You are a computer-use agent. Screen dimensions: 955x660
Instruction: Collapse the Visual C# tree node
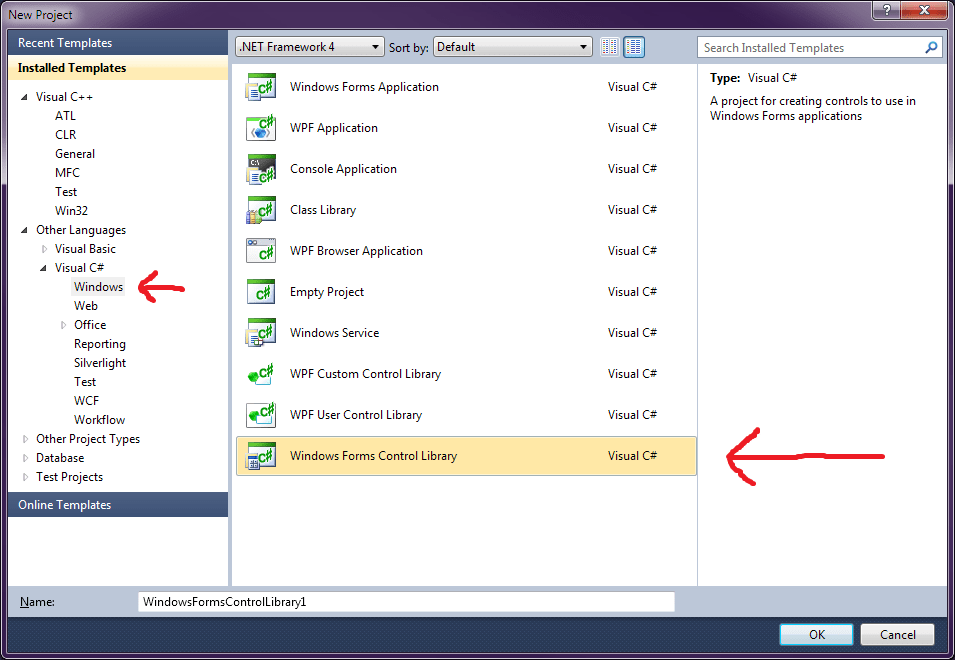point(44,268)
